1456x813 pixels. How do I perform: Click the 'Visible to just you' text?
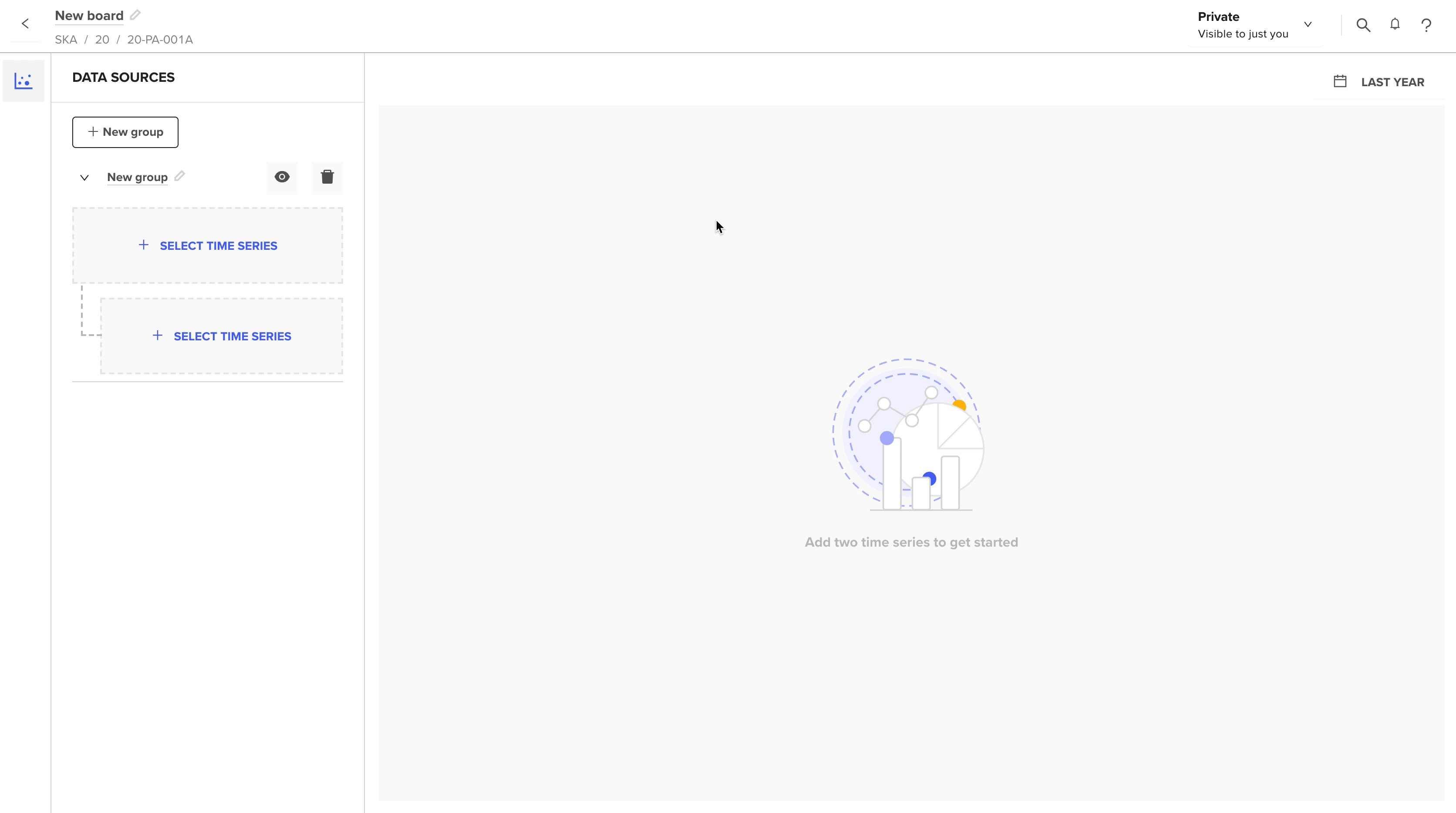click(1243, 34)
